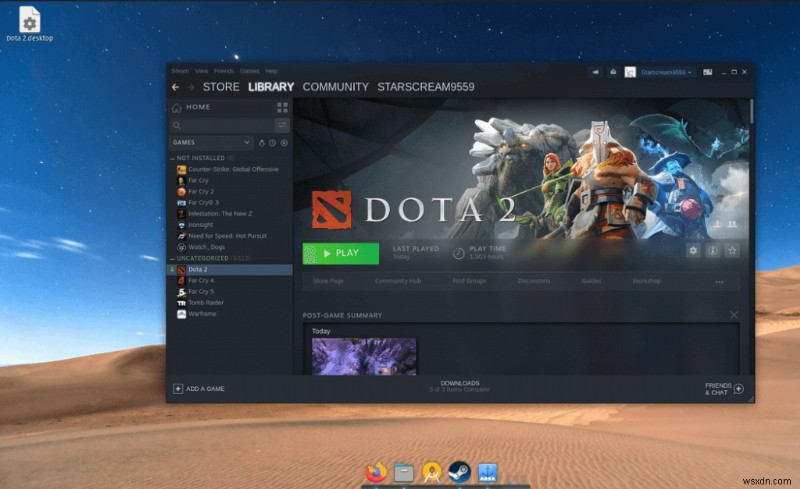Screen dimensions: 800x489
Task: Open the Workshop link
Action: click(x=646, y=281)
